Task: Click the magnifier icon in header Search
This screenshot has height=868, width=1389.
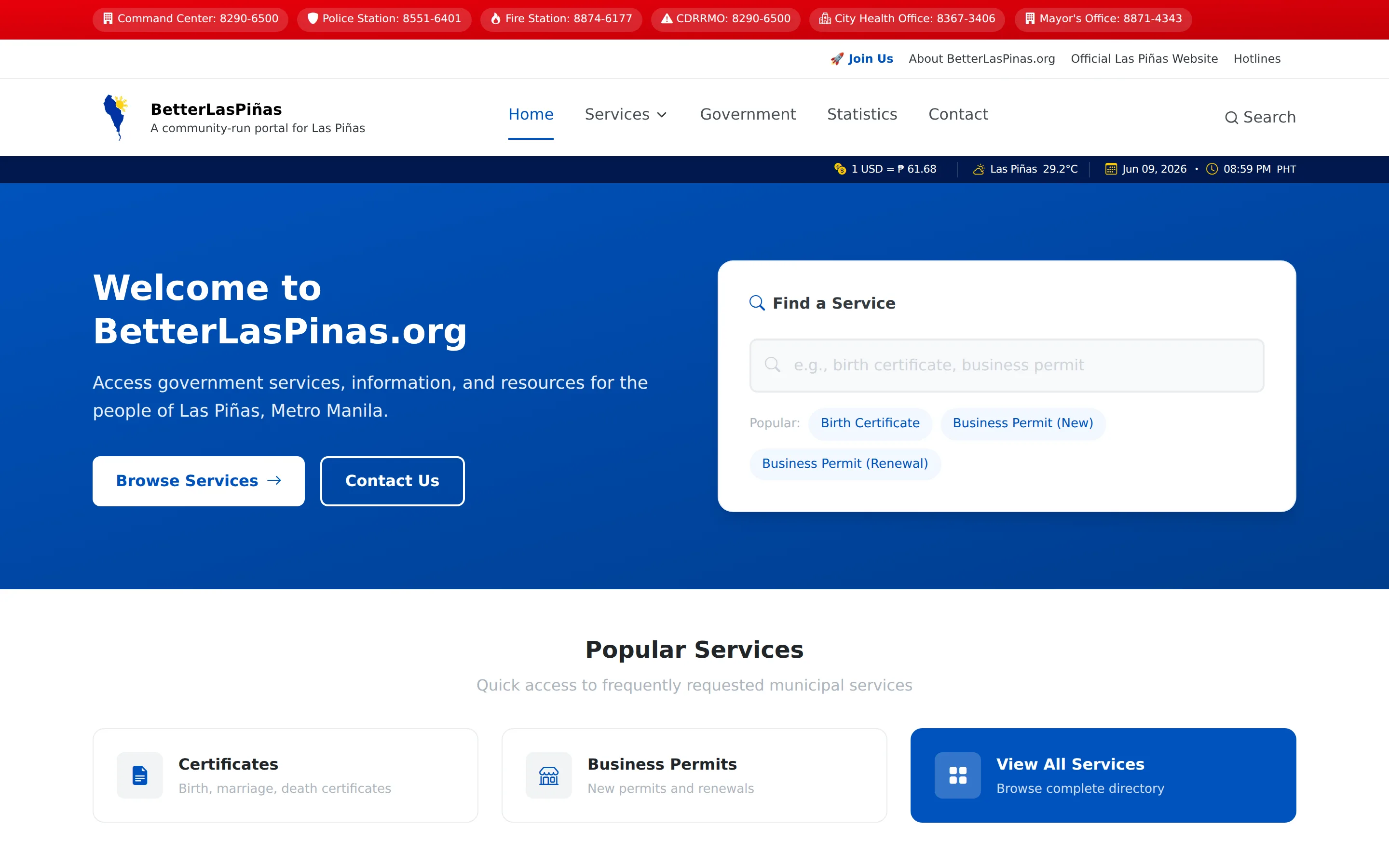Action: pos(1231,118)
